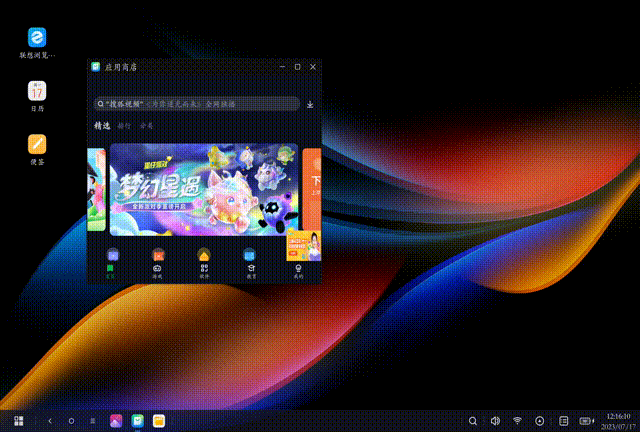The height and width of the screenshot is (432, 640).
Task: Select the 软件 software tab in bottom navigation
Action: 204,272
